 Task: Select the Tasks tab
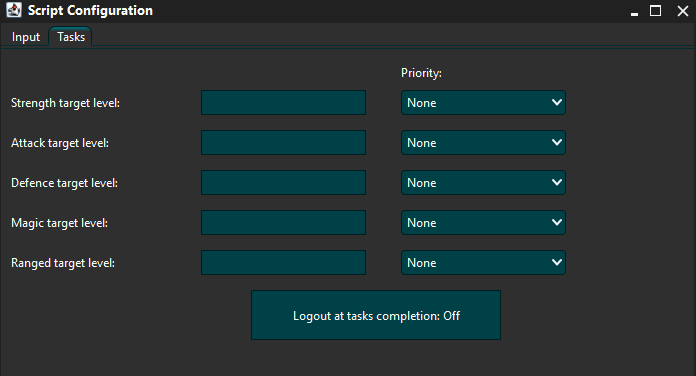coord(71,36)
